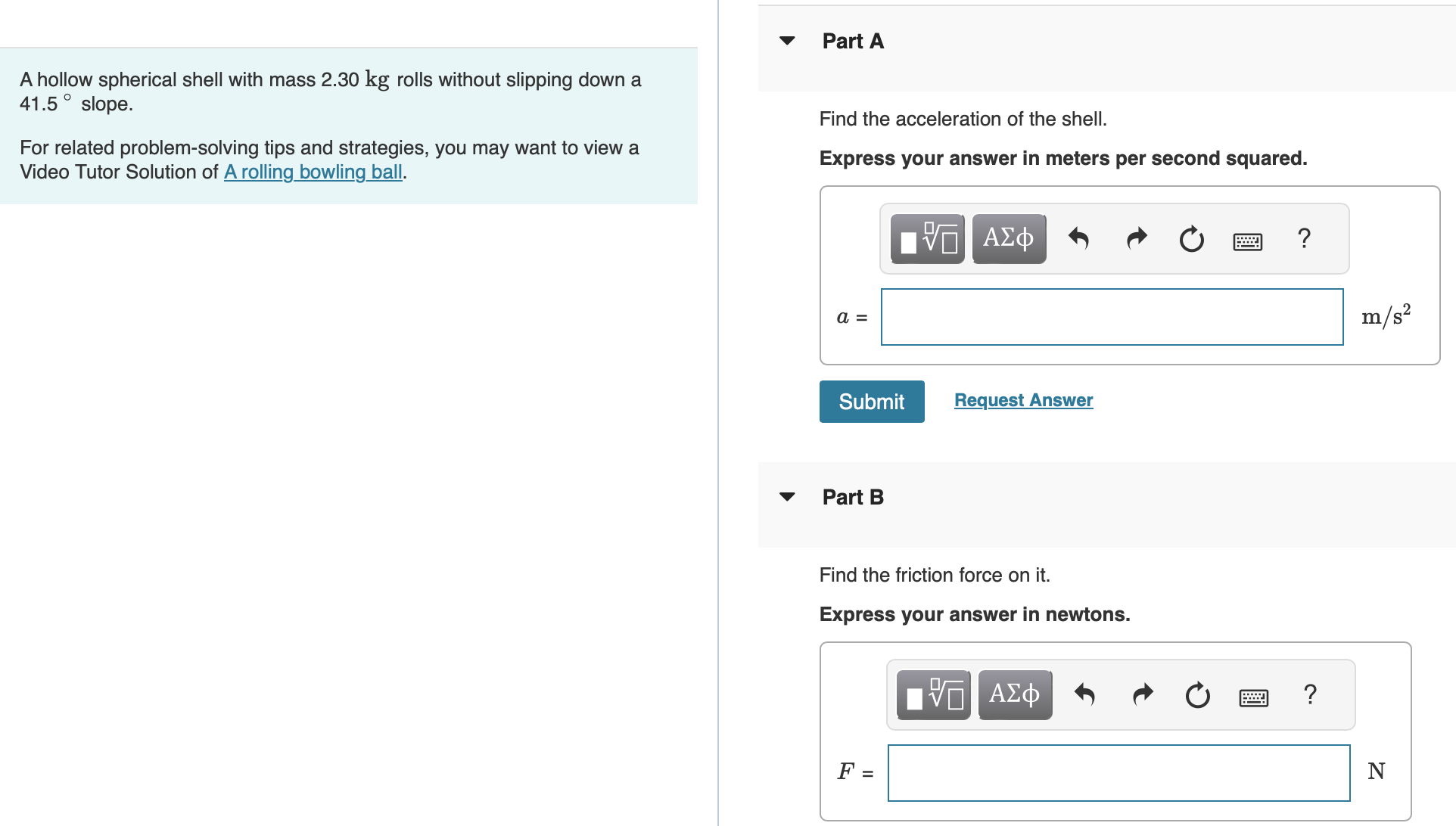The image size is (1456, 826).
Task: Click undo arrow in Part A toolbar
Action: point(1078,239)
